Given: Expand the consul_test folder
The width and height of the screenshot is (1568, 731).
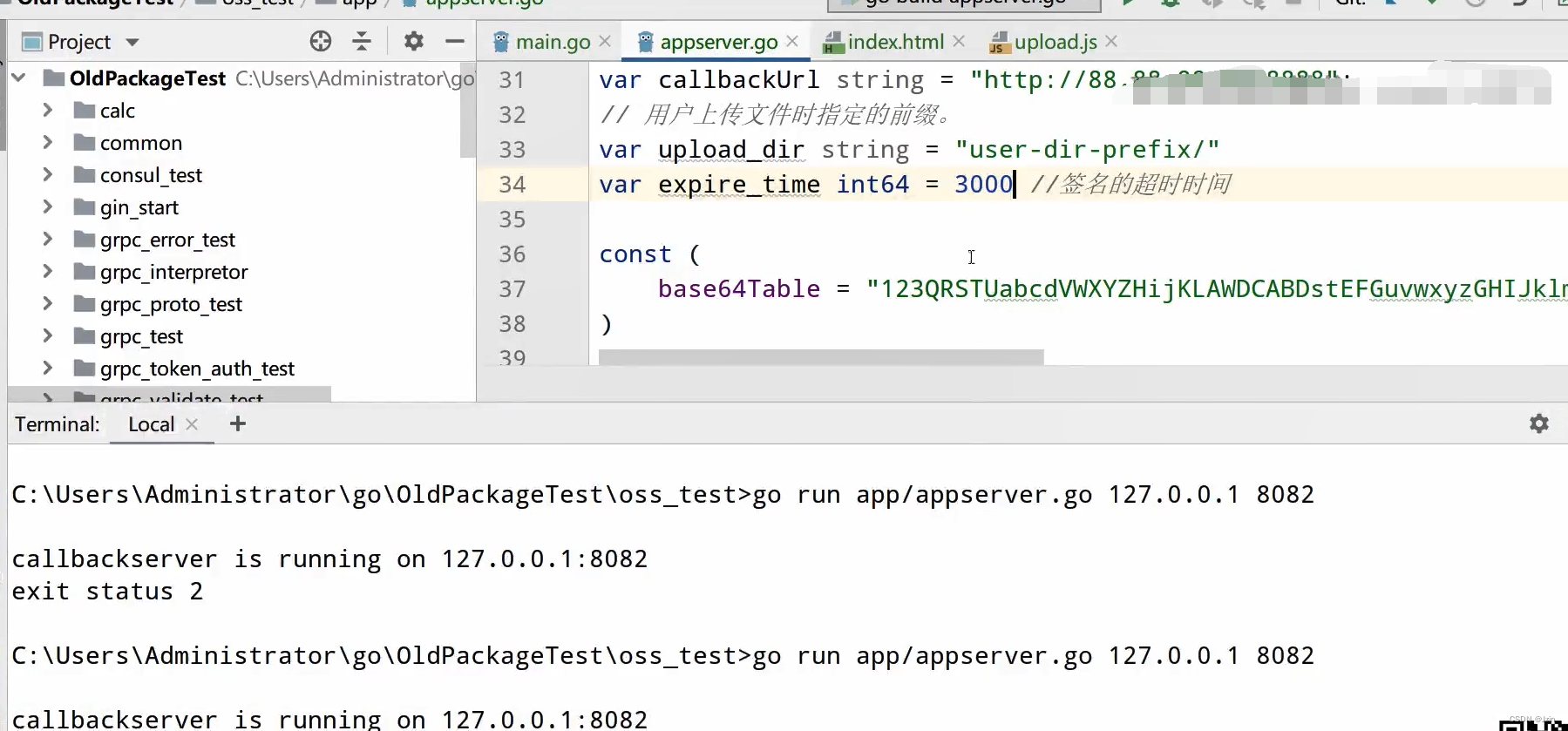Looking at the screenshot, I should (x=48, y=174).
